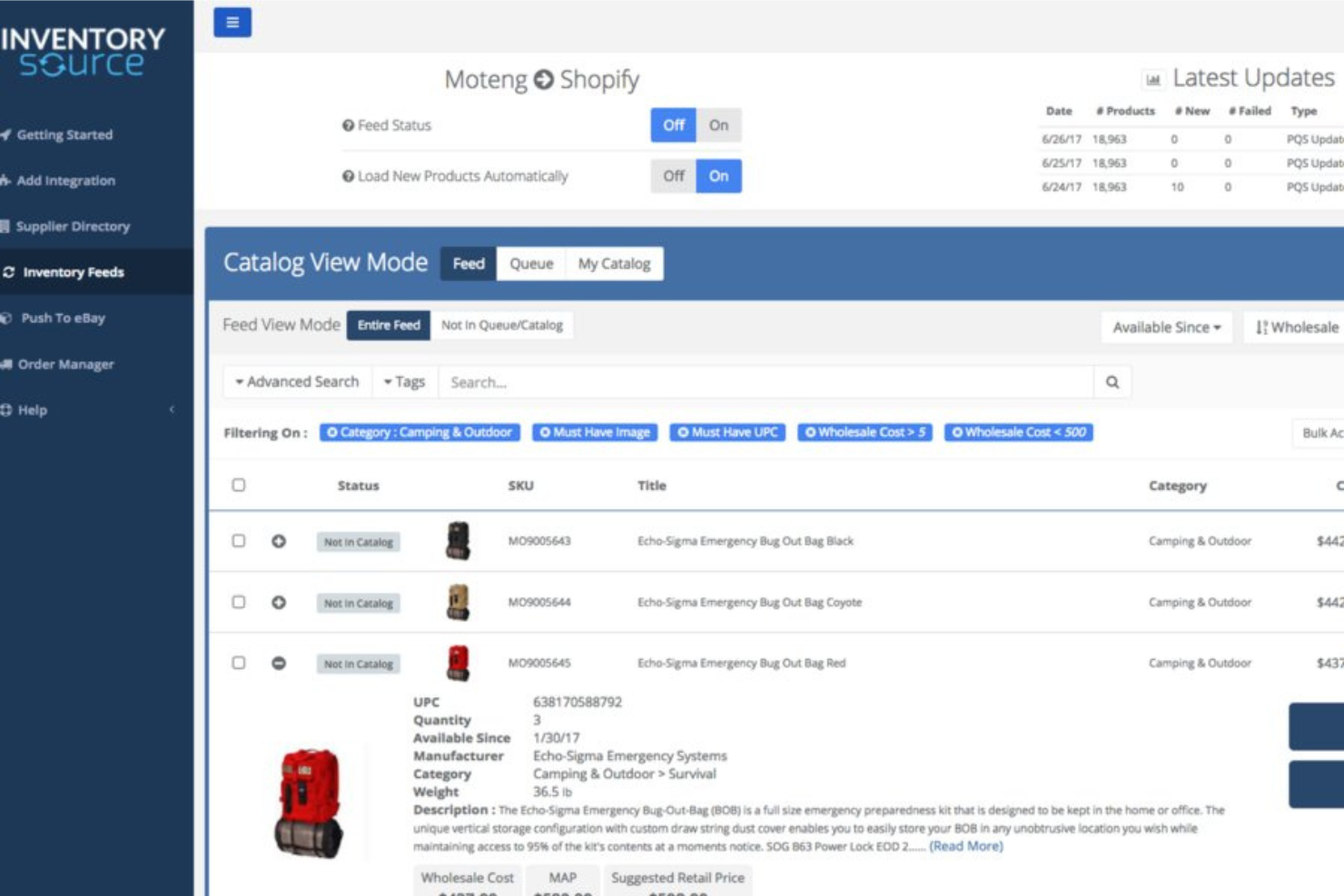Click the large red backpack image
Screen dimensions: 1344x896
click(x=309, y=803)
